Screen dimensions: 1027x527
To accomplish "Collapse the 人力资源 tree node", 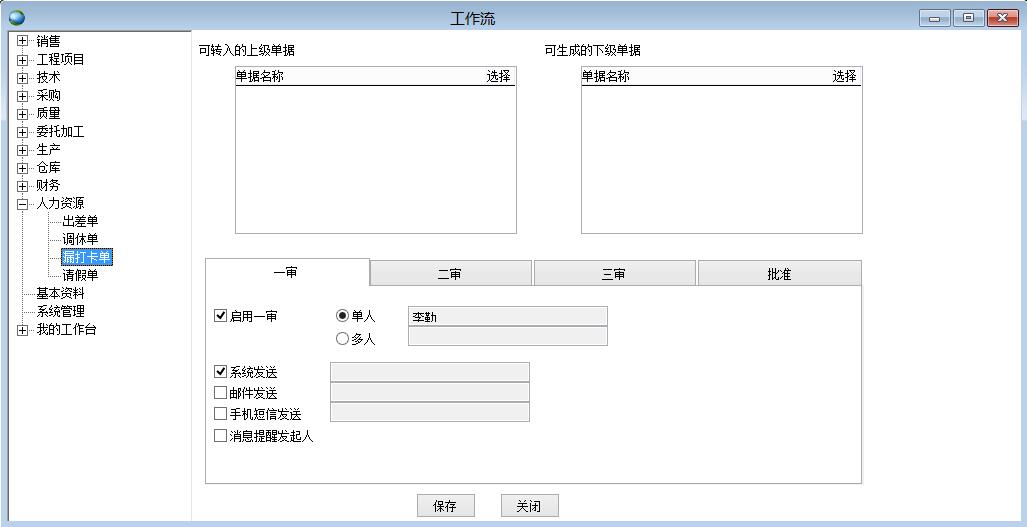I will 23,204.
